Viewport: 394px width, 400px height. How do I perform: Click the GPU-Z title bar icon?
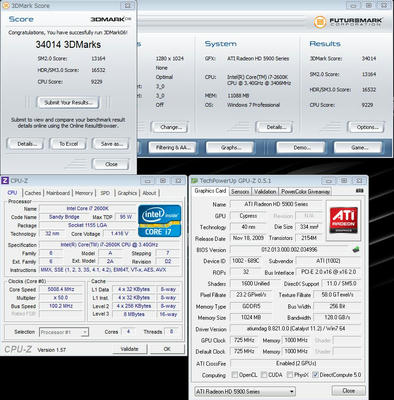pyautogui.click(x=194, y=181)
